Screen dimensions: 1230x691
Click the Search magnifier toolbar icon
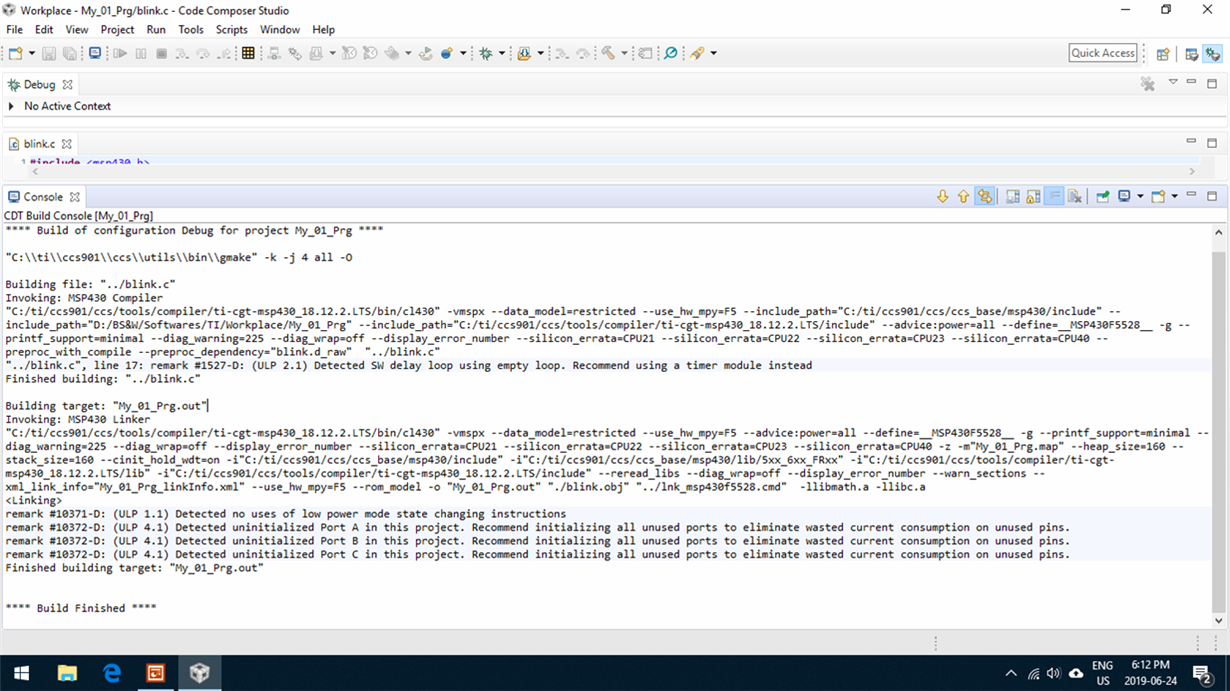670,53
